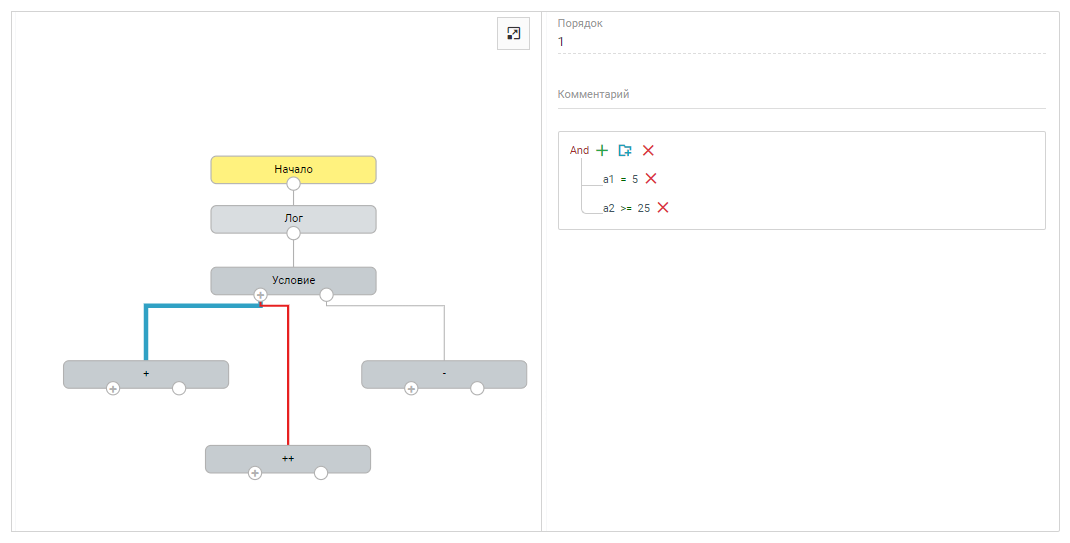The image size is (1070, 543).
Task: Click plus connector on the "-" node
Action: tap(411, 389)
